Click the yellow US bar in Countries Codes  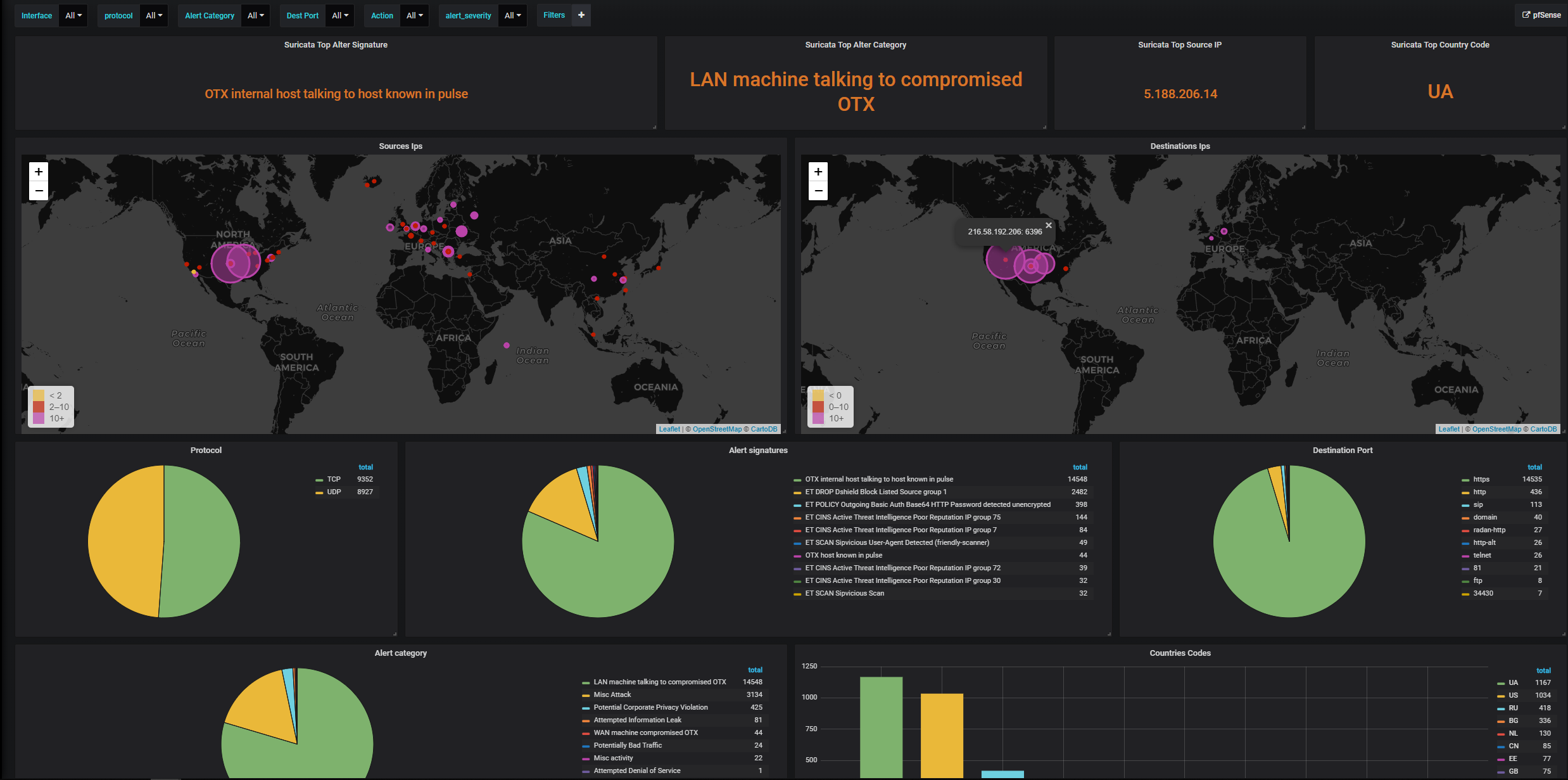[x=942, y=736]
